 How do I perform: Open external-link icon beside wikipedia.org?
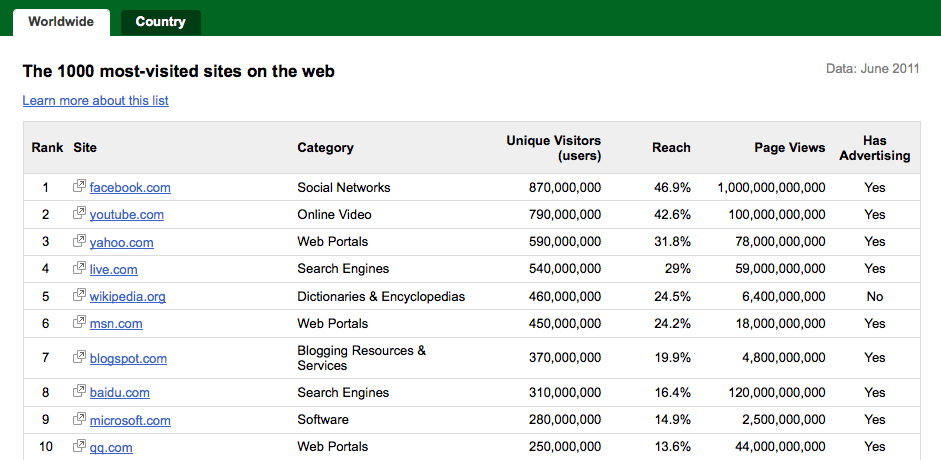[79, 296]
